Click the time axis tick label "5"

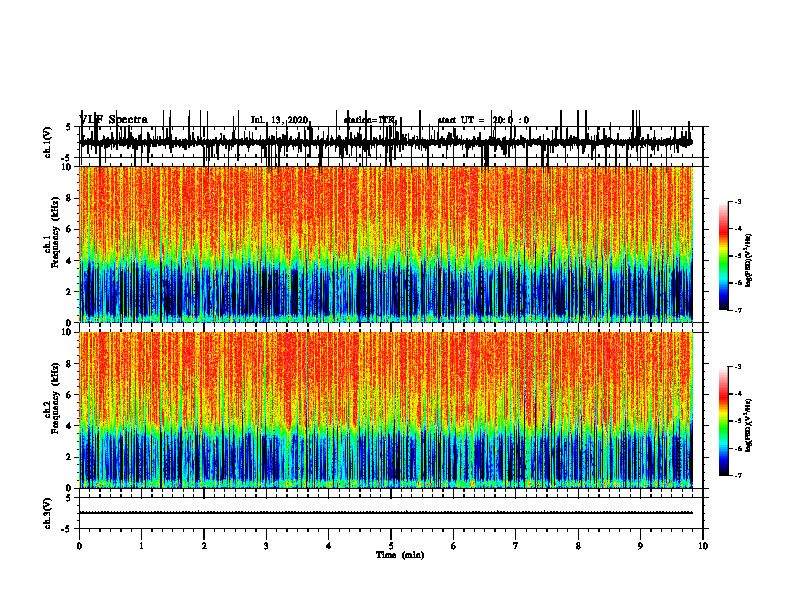click(391, 546)
